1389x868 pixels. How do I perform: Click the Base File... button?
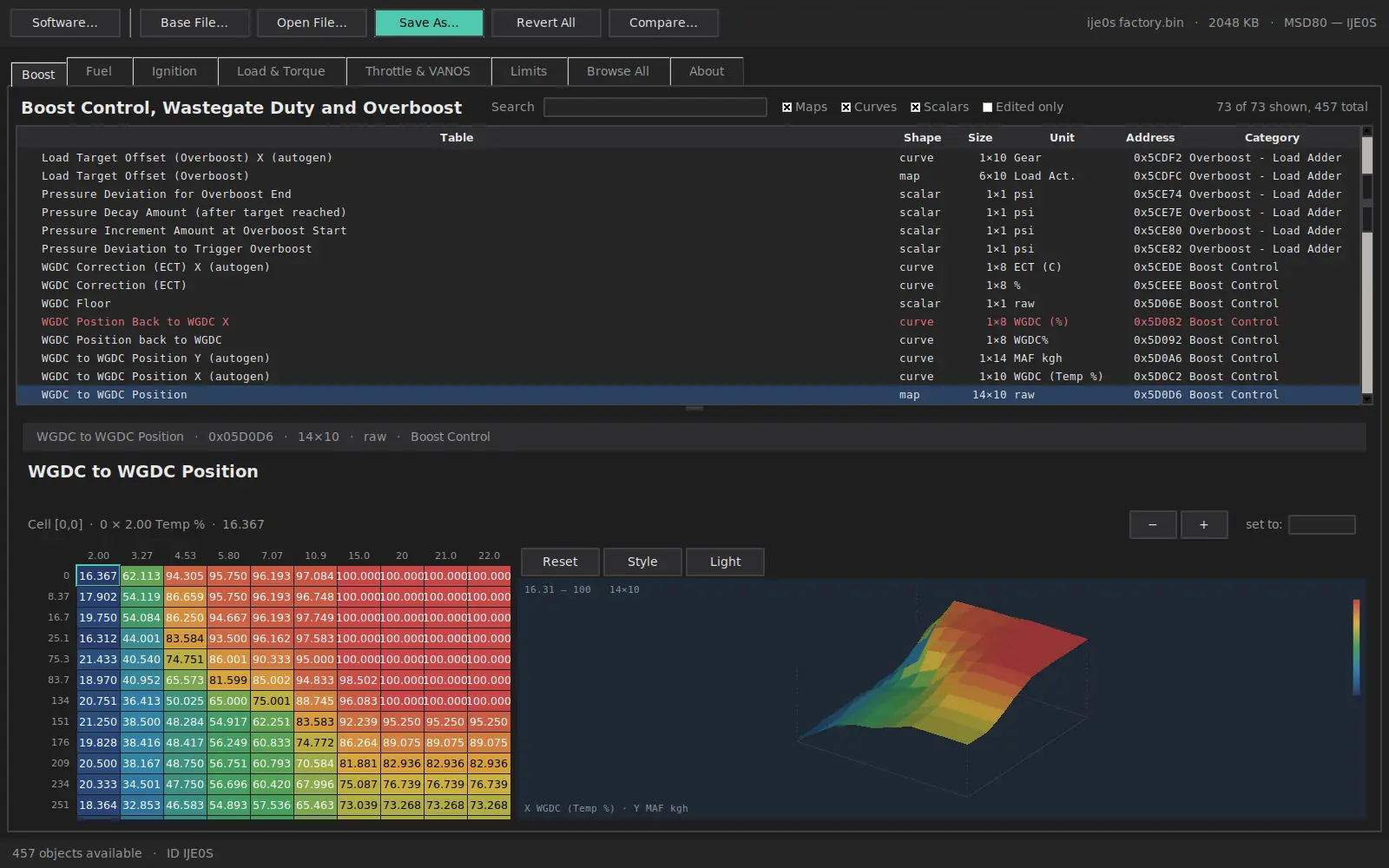coord(194,23)
